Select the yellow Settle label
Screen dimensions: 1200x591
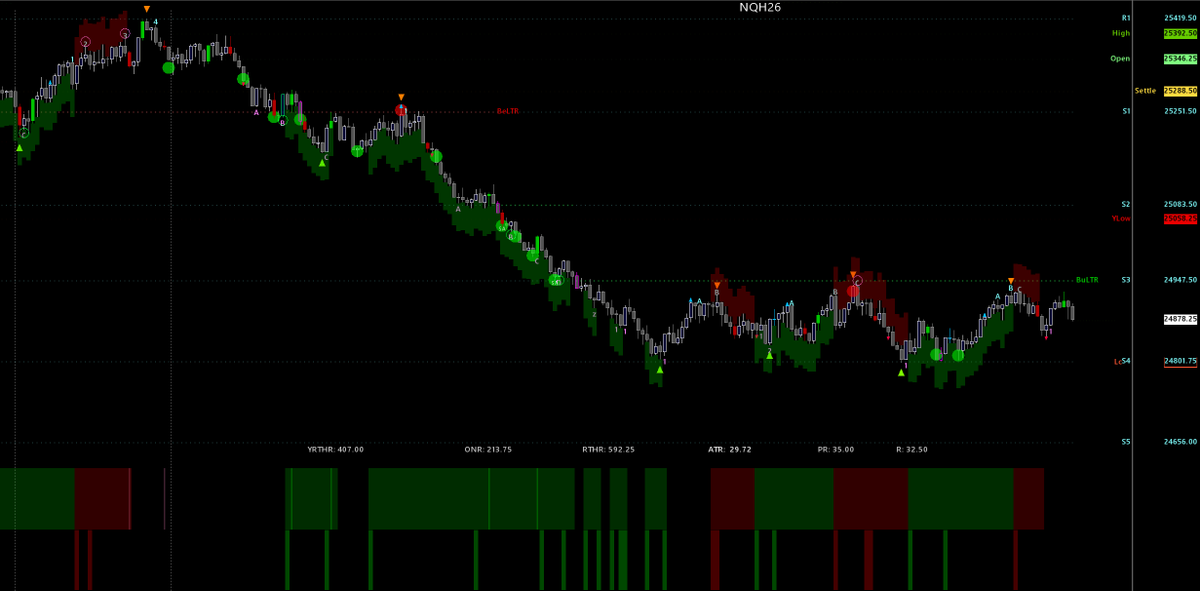(1145, 91)
